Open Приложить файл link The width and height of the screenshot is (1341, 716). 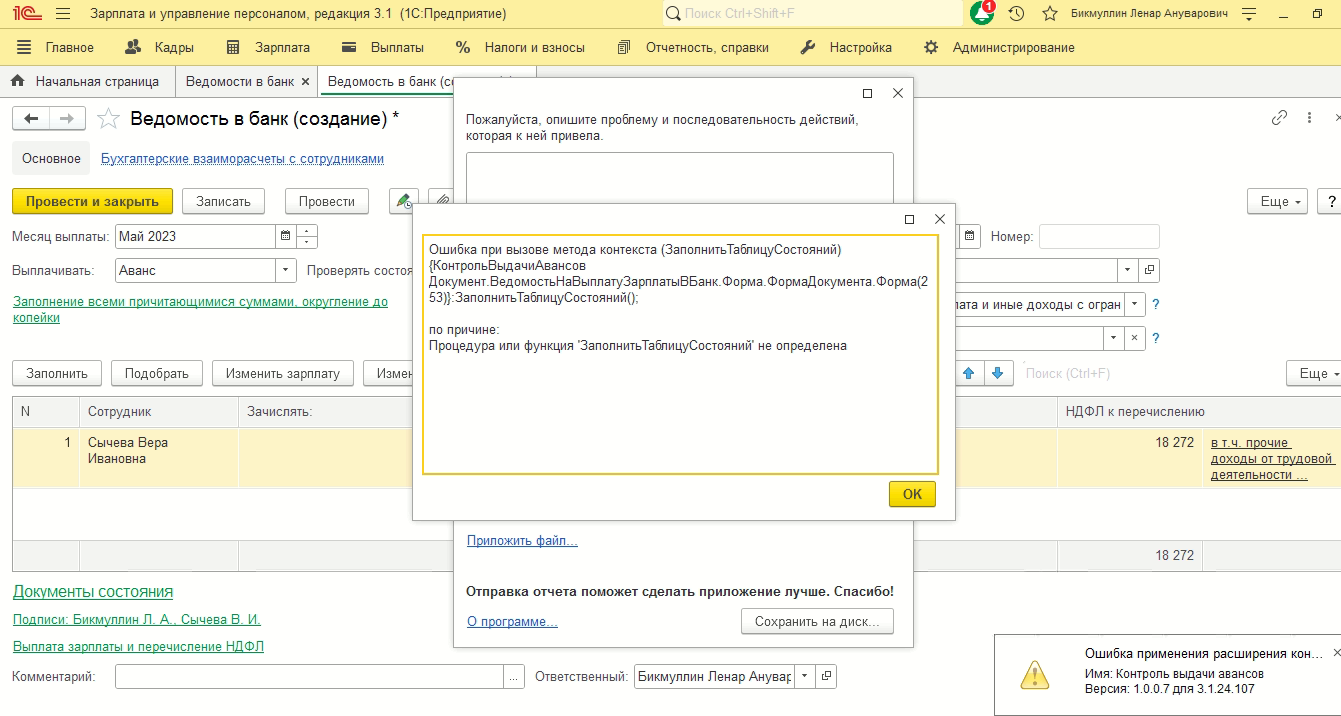point(522,541)
